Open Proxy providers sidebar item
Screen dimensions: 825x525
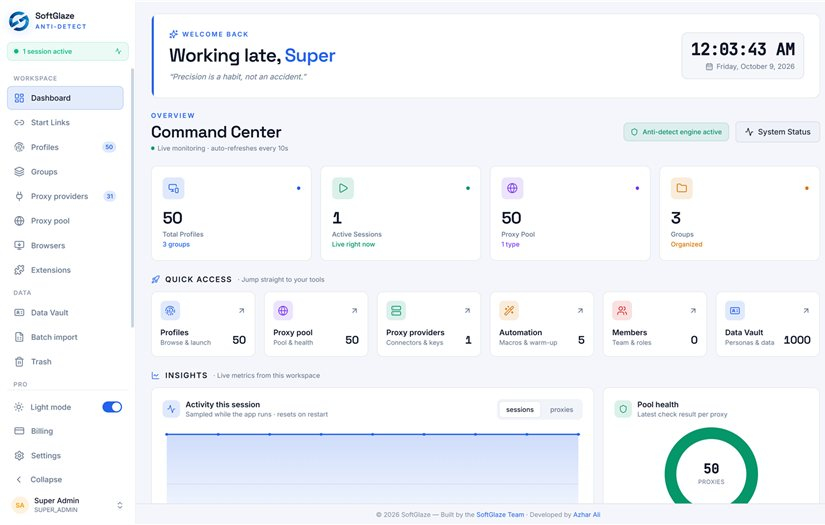pyautogui.click(x=65, y=196)
